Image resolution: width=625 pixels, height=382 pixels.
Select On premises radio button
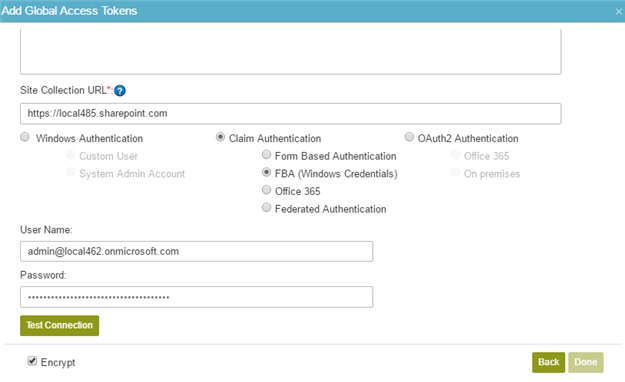(x=455, y=172)
